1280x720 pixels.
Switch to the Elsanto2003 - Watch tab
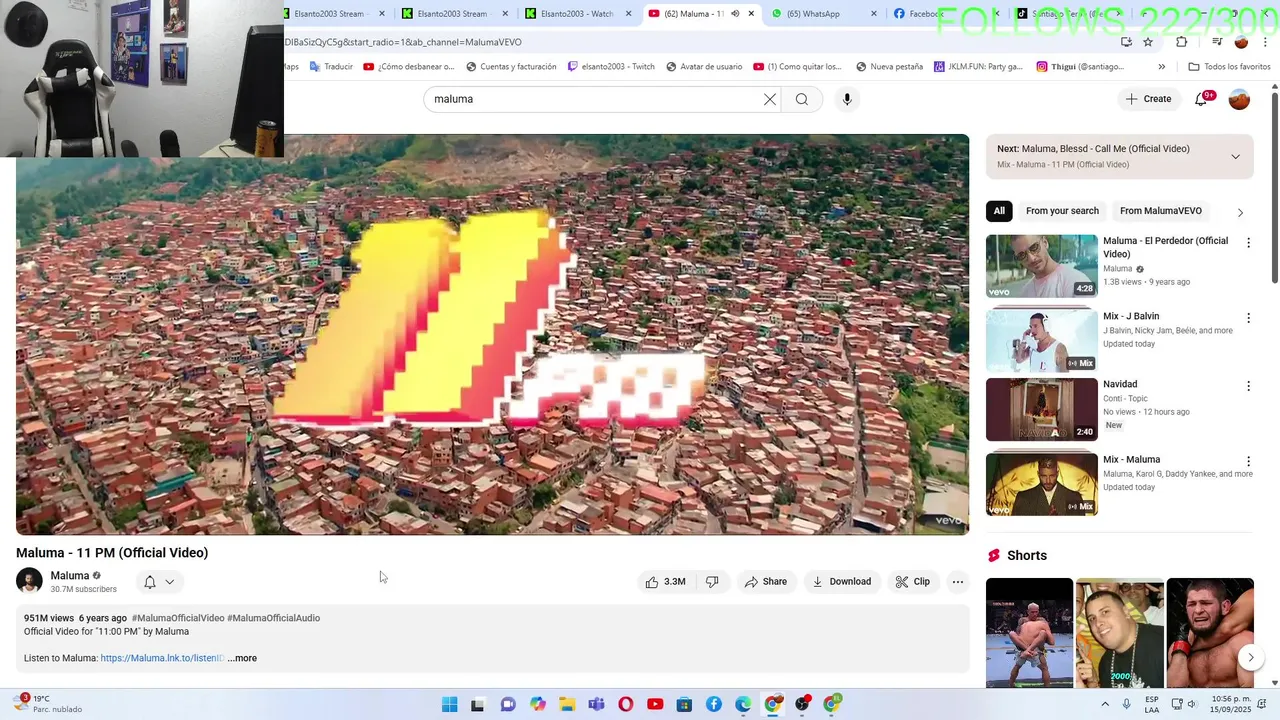577,14
